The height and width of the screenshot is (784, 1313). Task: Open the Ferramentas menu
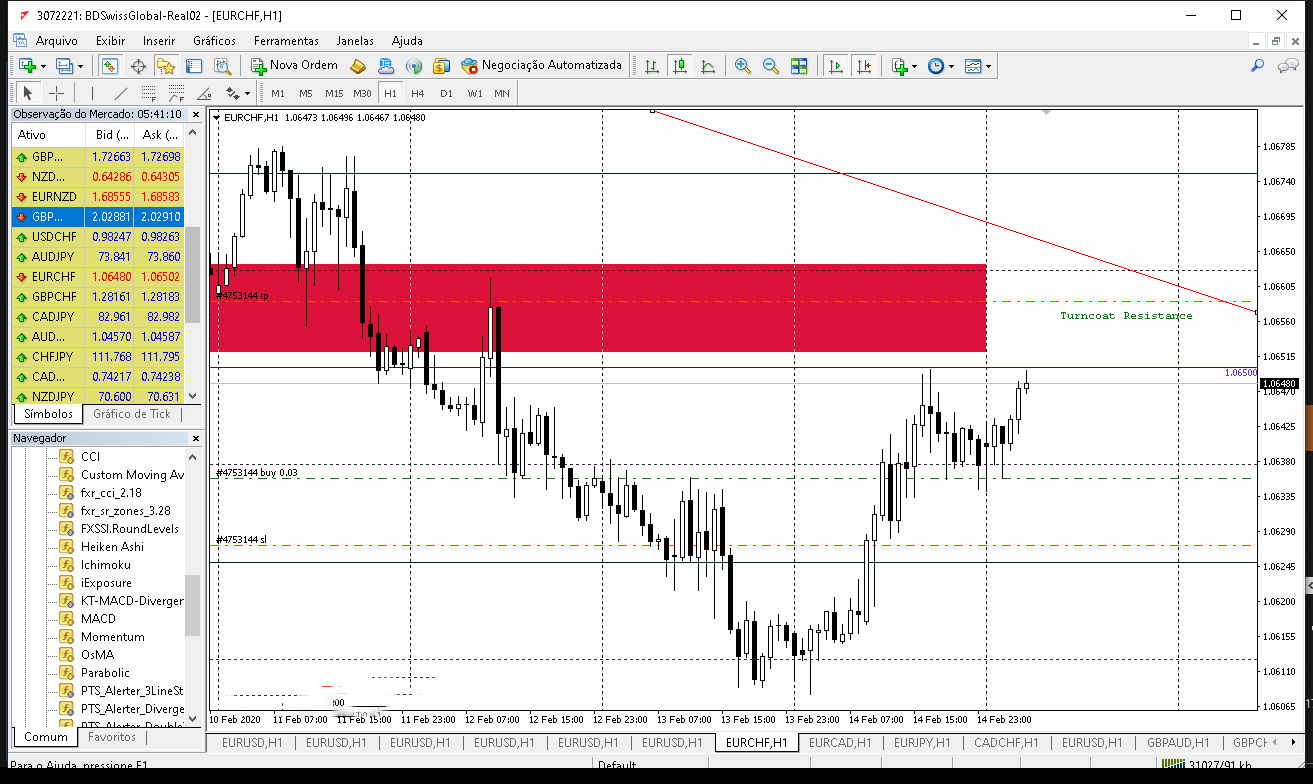coord(286,41)
